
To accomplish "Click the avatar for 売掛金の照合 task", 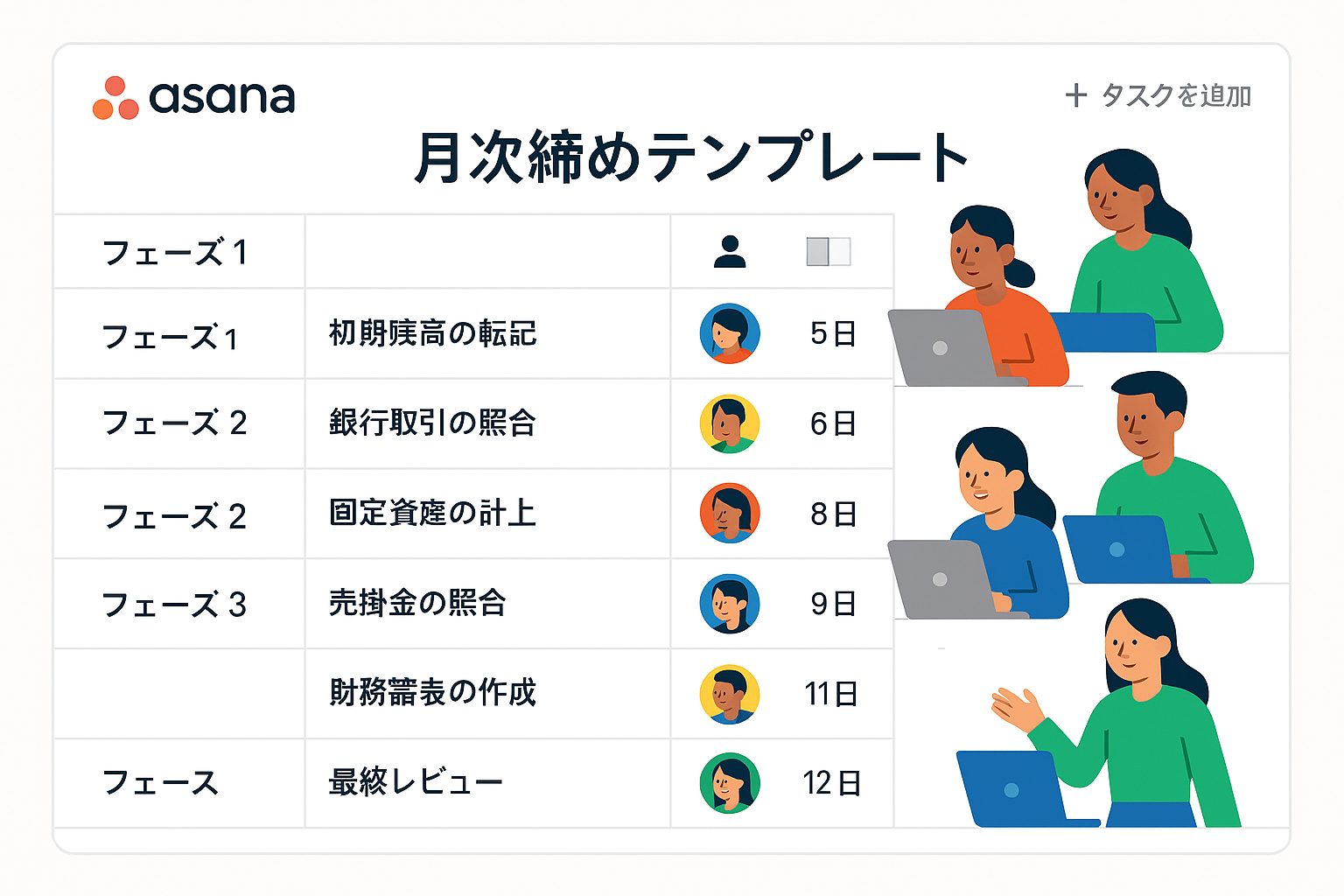I will [x=730, y=604].
